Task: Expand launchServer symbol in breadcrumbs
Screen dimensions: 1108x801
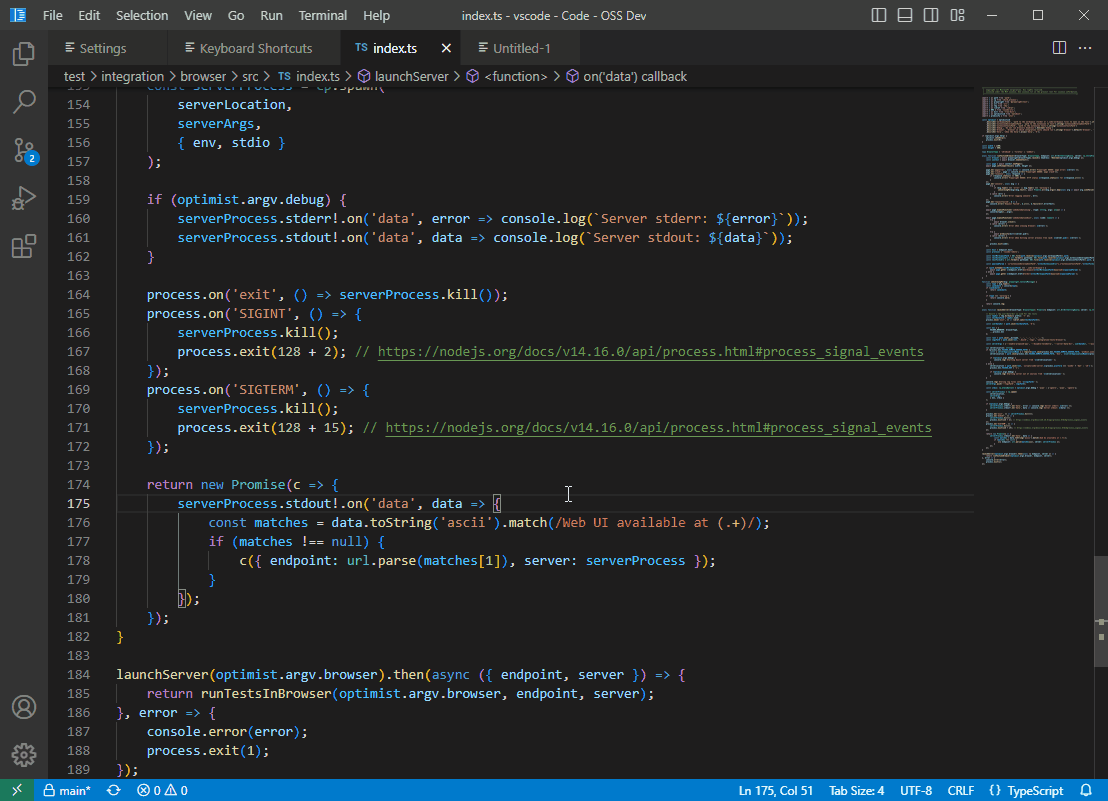Action: coord(408,76)
